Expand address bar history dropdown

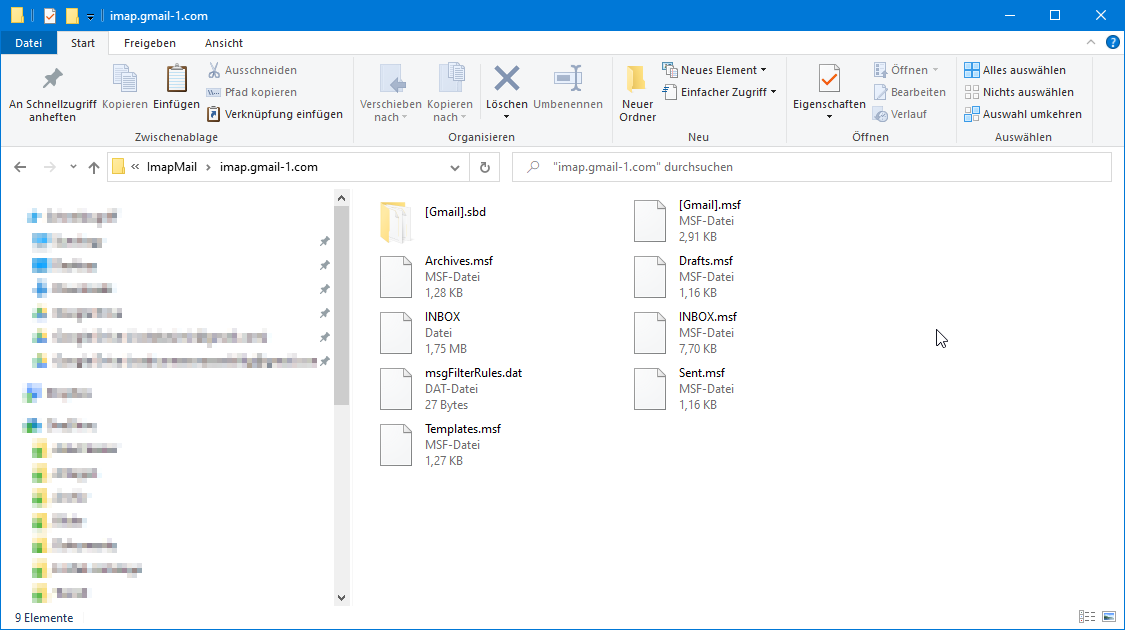coord(455,167)
